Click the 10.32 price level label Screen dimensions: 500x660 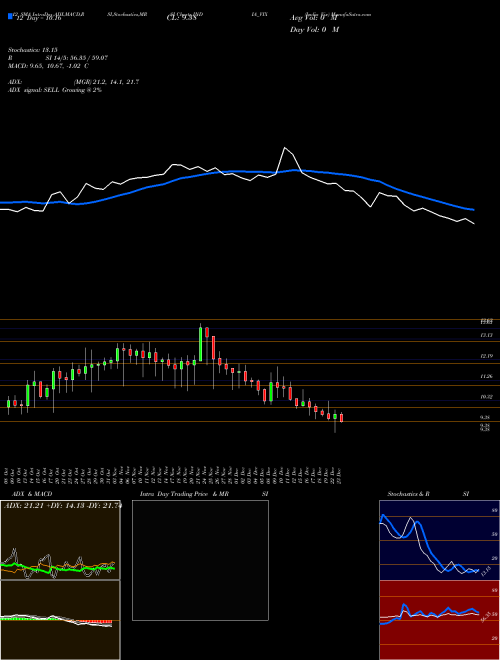(x=486, y=397)
